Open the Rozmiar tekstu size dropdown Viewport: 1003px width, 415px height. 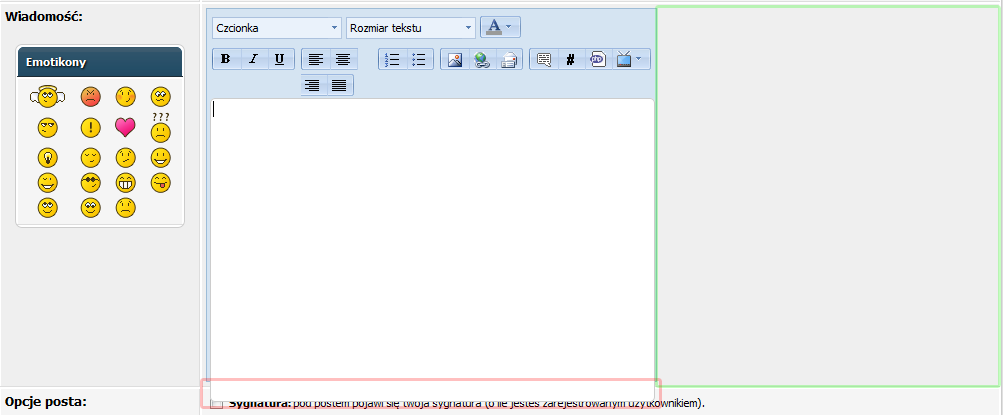(411, 28)
